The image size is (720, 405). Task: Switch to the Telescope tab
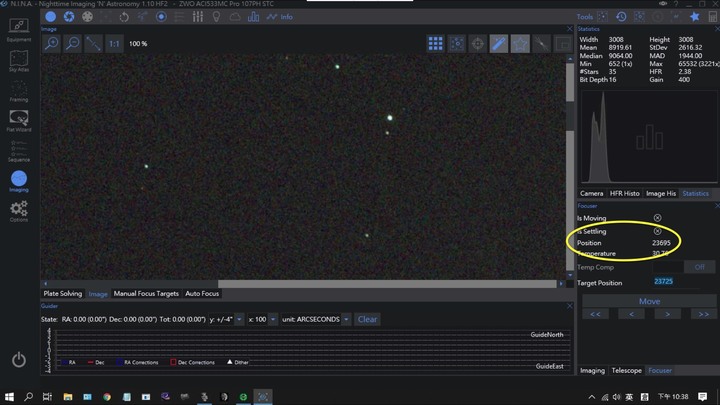click(626, 370)
